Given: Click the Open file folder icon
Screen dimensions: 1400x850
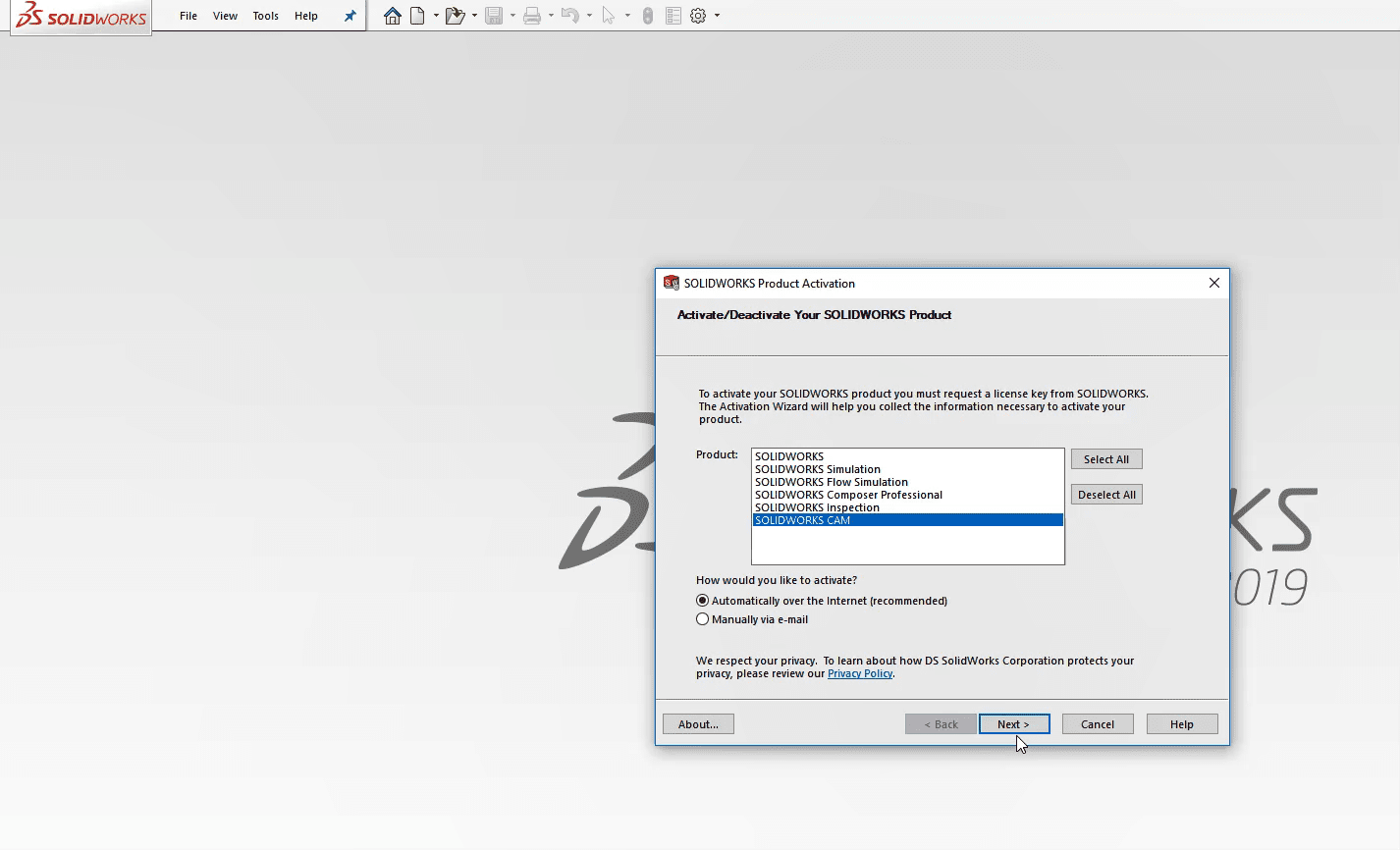Looking at the screenshot, I should (455, 16).
